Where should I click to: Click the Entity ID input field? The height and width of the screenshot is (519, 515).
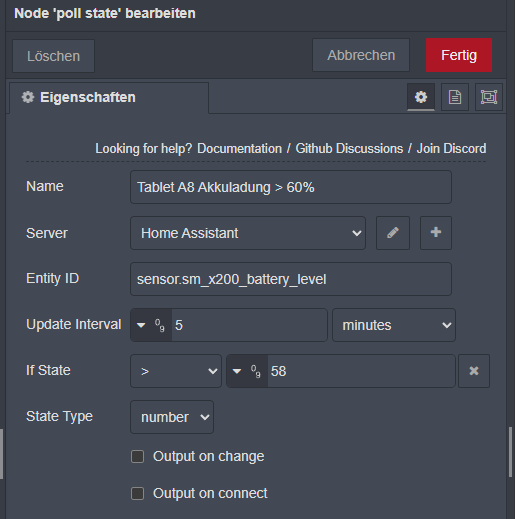[x=291, y=279]
